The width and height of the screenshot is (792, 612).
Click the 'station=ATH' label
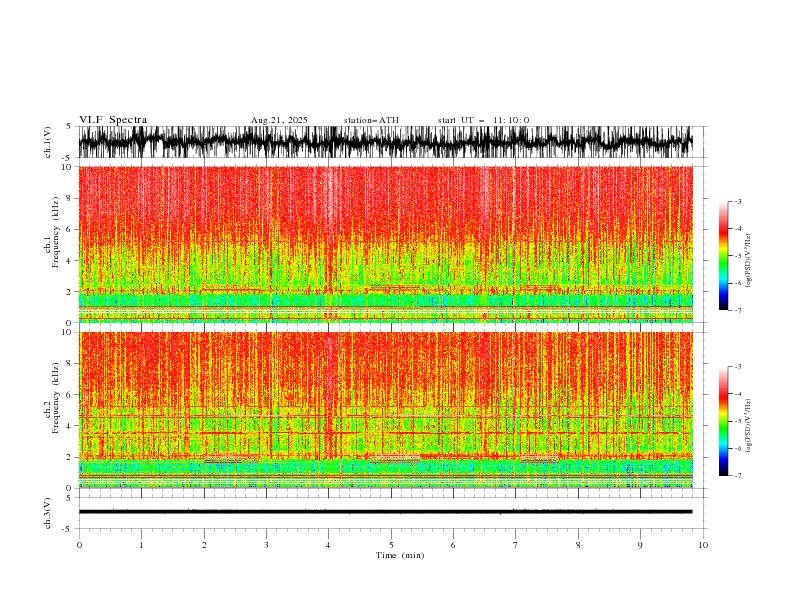(371, 120)
